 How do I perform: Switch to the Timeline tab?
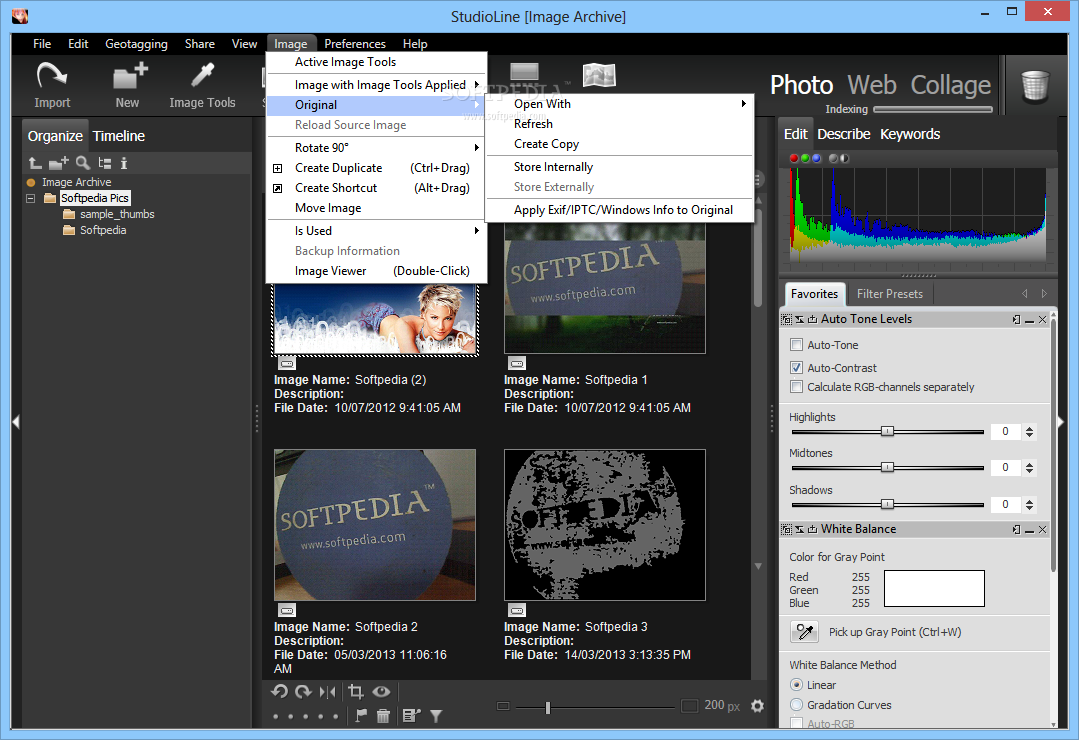(x=119, y=136)
